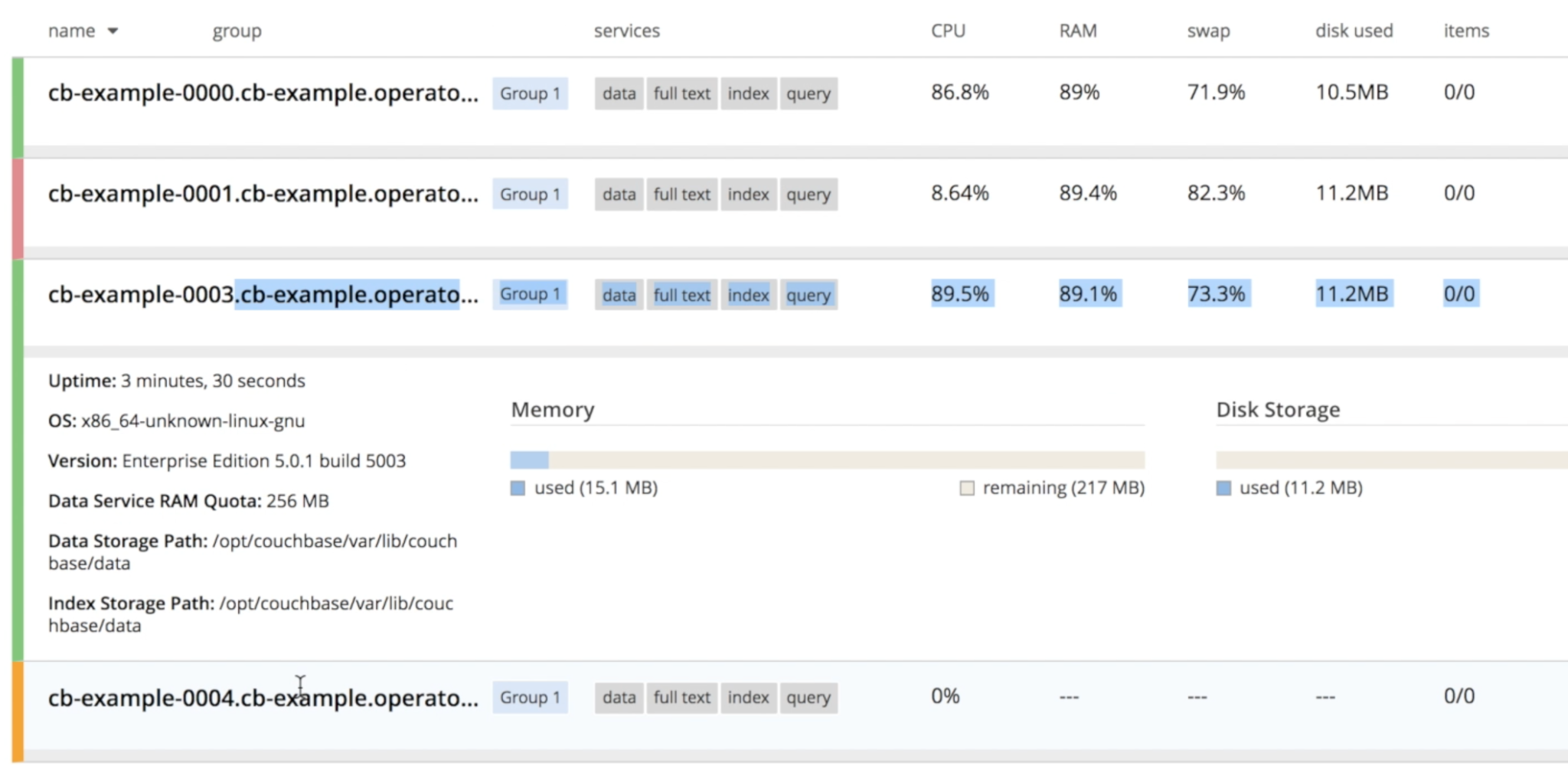Toggle the remaining memory legend checkbox
1568x779 pixels.
[x=966, y=488]
